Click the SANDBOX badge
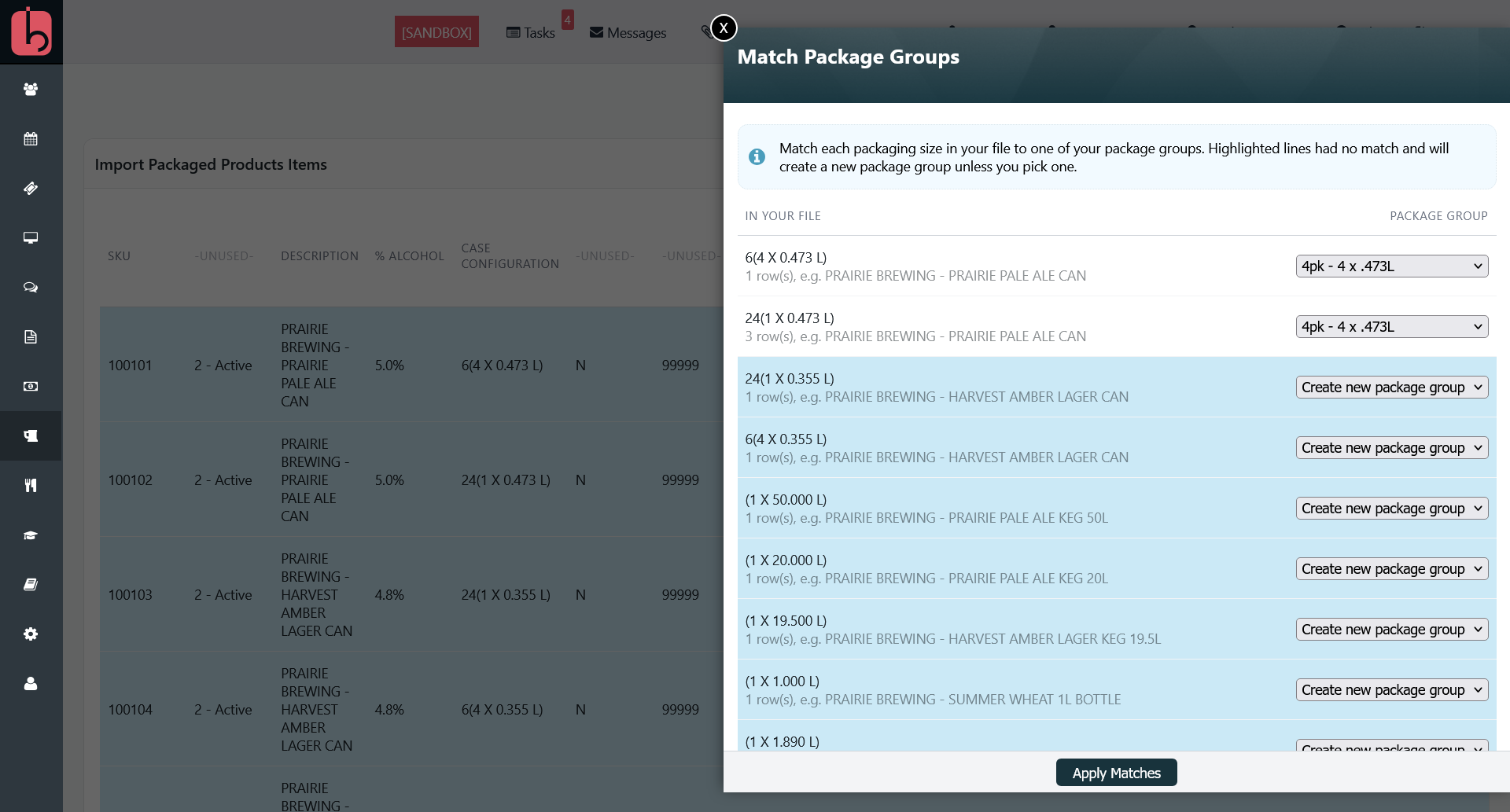This screenshot has width=1510, height=812. (x=436, y=32)
